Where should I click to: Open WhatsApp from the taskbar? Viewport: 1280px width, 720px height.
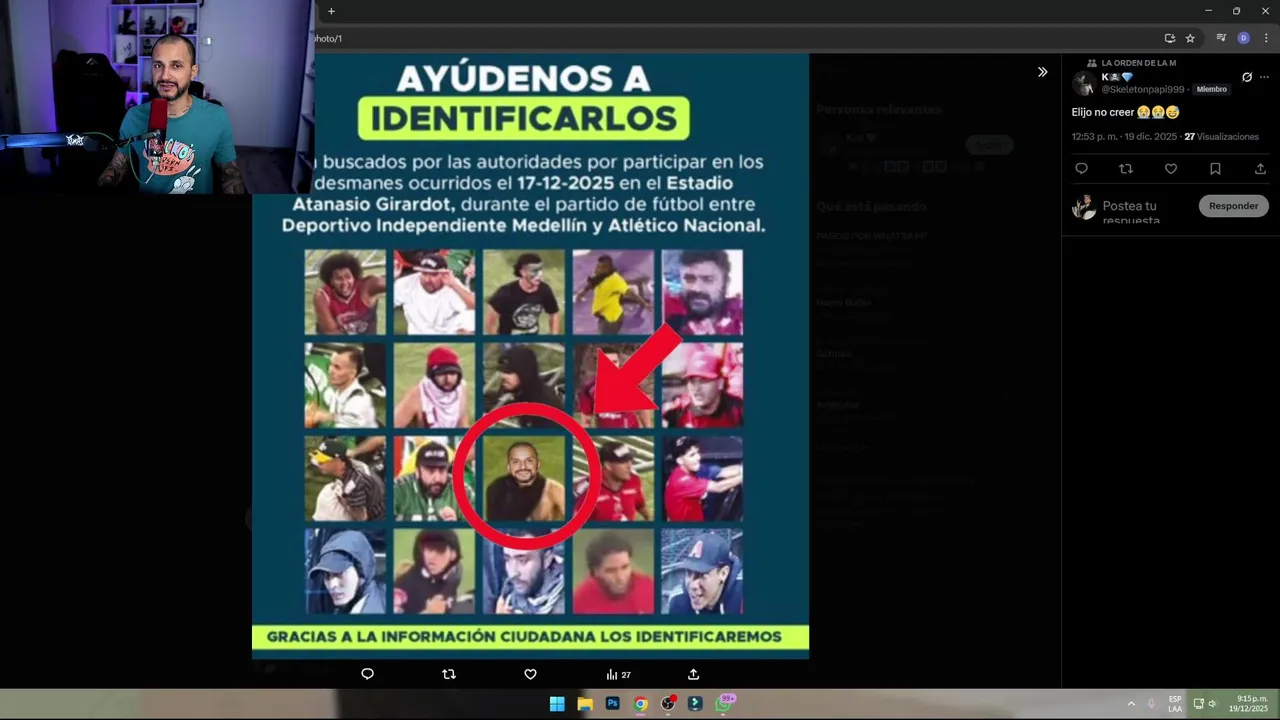click(724, 704)
